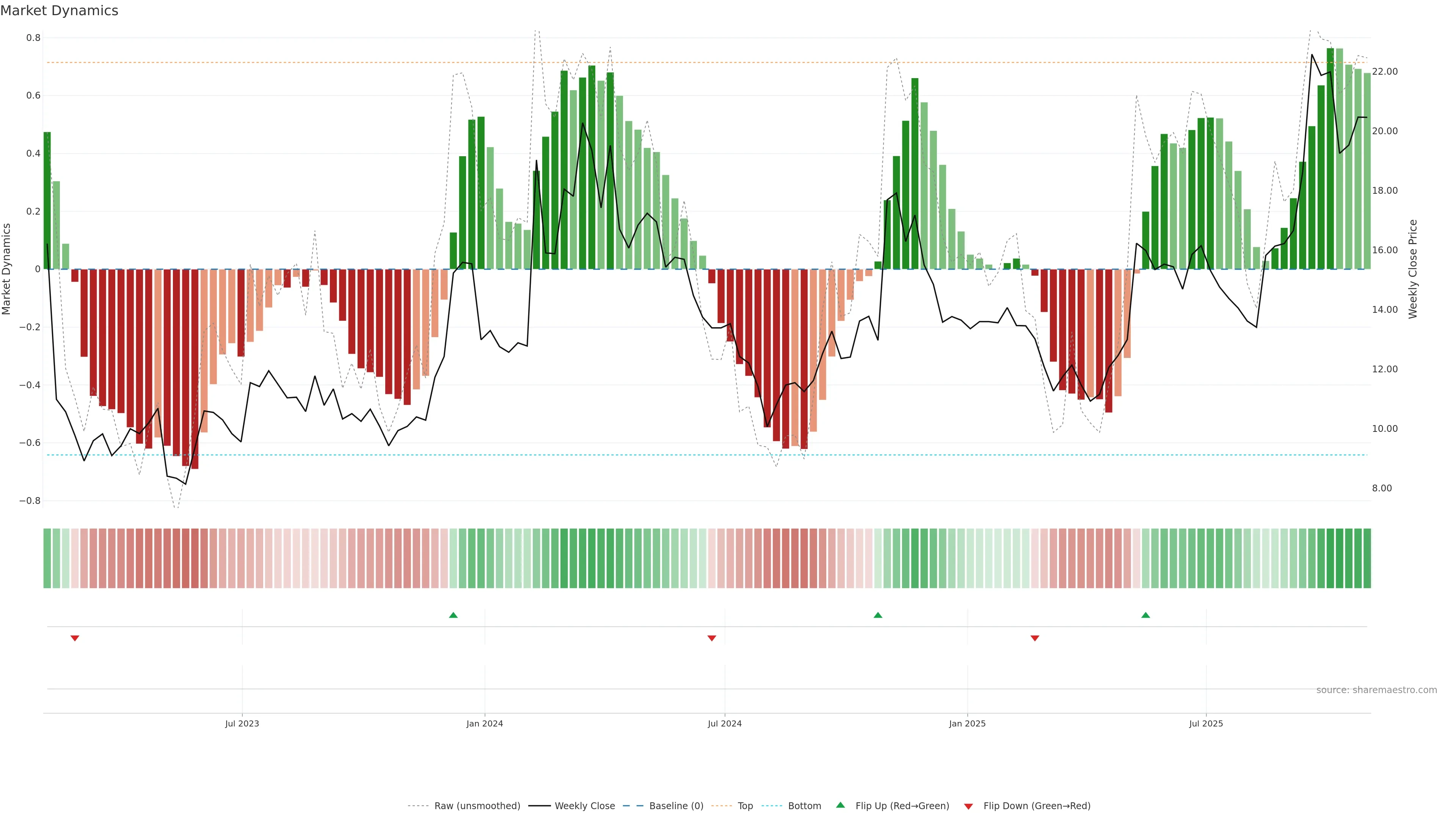This screenshot has height=819, width=1456.
Task: Click the red flip-down marker after Jan 2025
Action: pos(1034,638)
